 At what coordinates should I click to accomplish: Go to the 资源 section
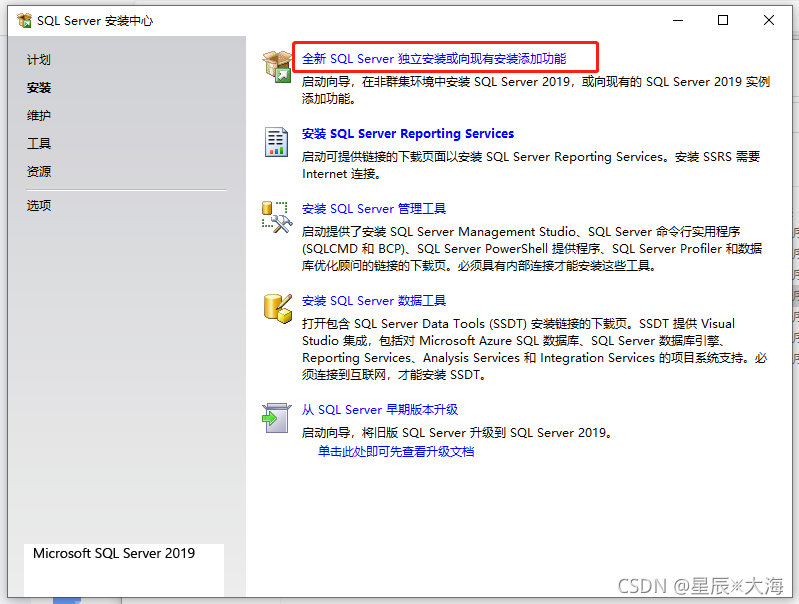coord(39,172)
